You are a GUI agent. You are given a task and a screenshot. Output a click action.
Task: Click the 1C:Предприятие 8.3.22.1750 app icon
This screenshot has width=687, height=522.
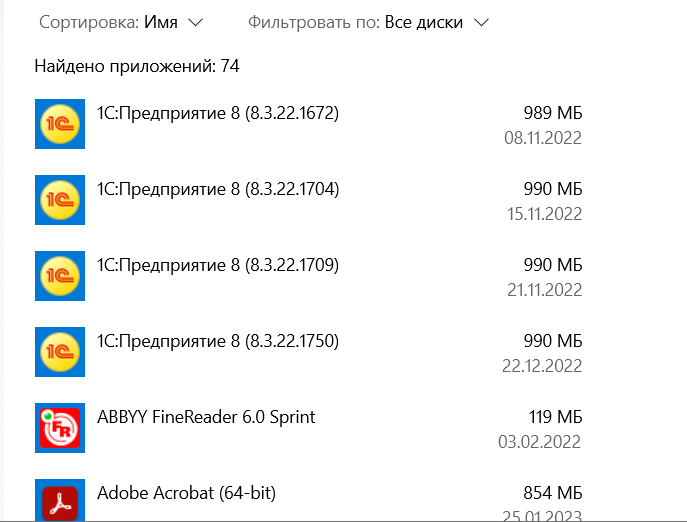point(60,352)
